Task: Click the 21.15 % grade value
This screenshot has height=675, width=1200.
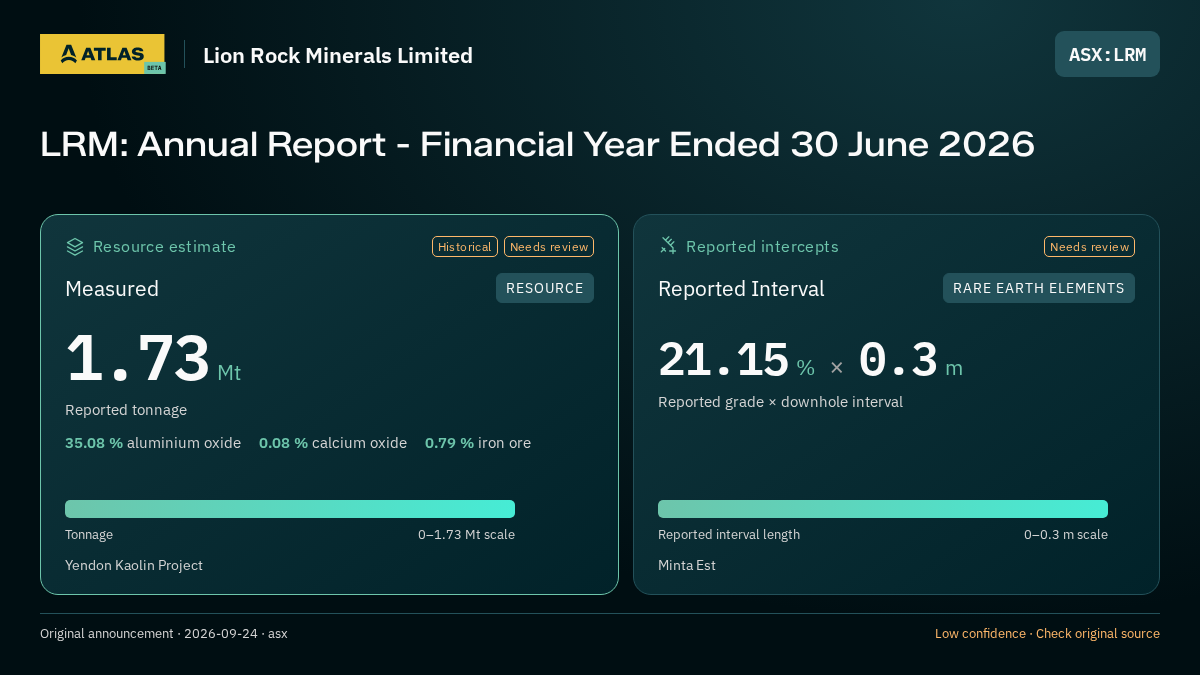Action: [x=736, y=361]
